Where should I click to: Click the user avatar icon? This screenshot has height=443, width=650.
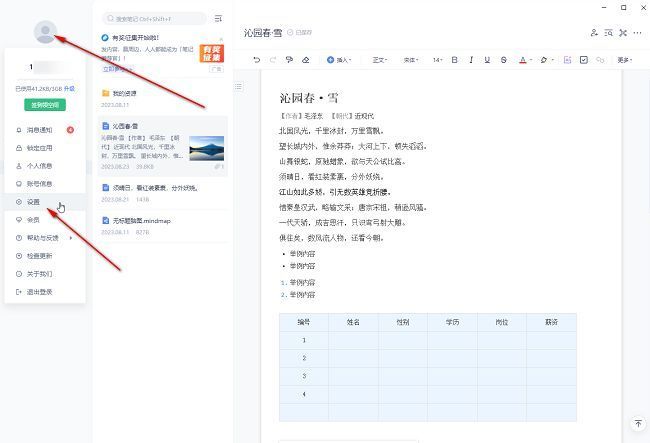[45, 32]
